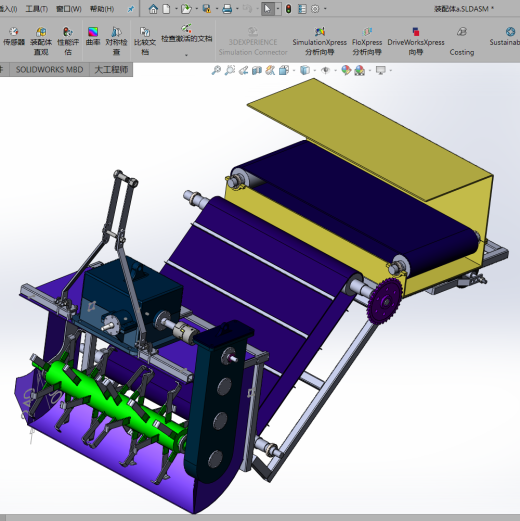Screen dimensions: 520x521
Task: Click the 比较文档 button
Action: click(x=145, y=41)
